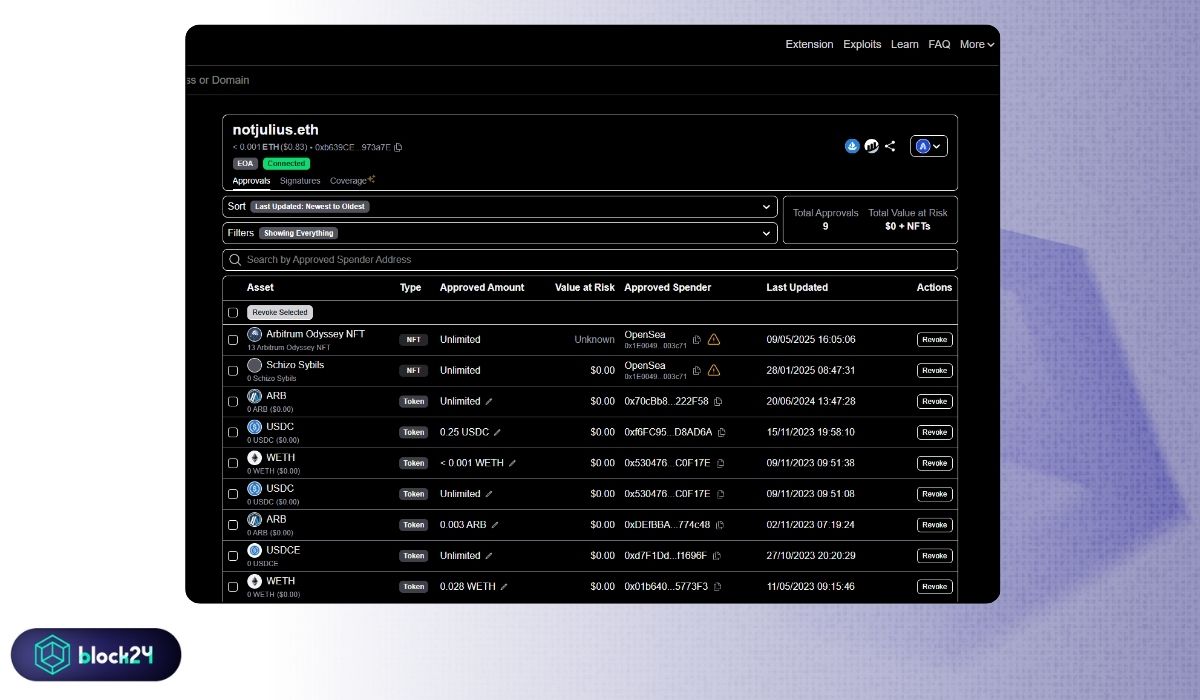This screenshot has height=700, width=1200.
Task: Check the WETH row dated 09/11/2023 09:51:38
Action: (233, 463)
